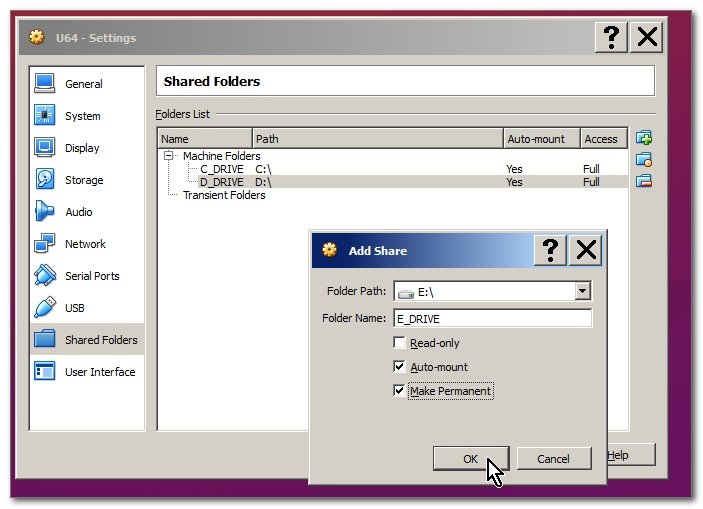The height and width of the screenshot is (509, 703).
Task: Click the edit shared folder icon
Action: point(644,159)
